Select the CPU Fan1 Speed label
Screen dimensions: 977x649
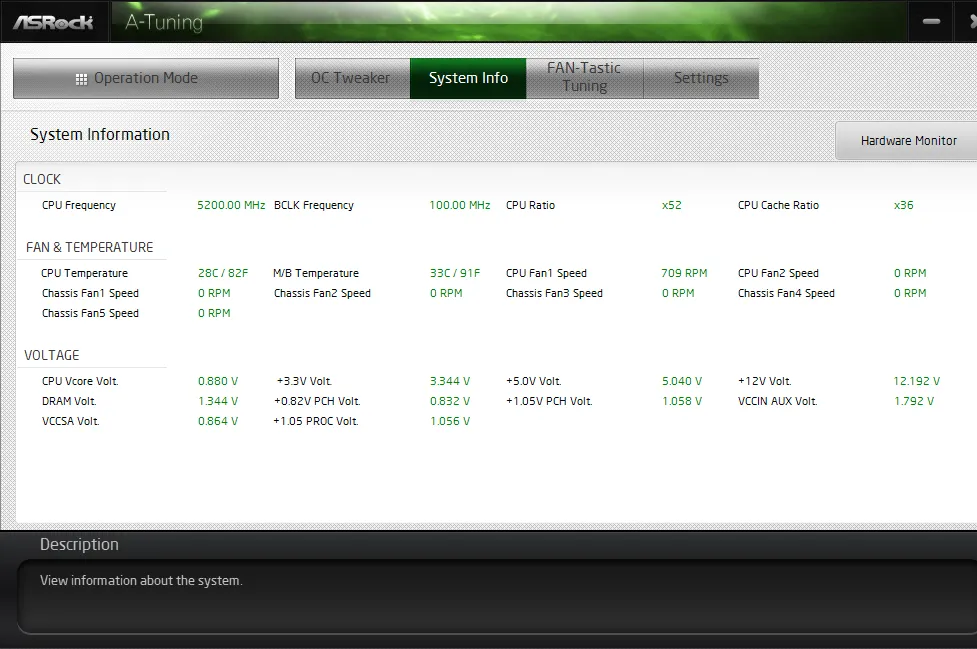click(546, 273)
